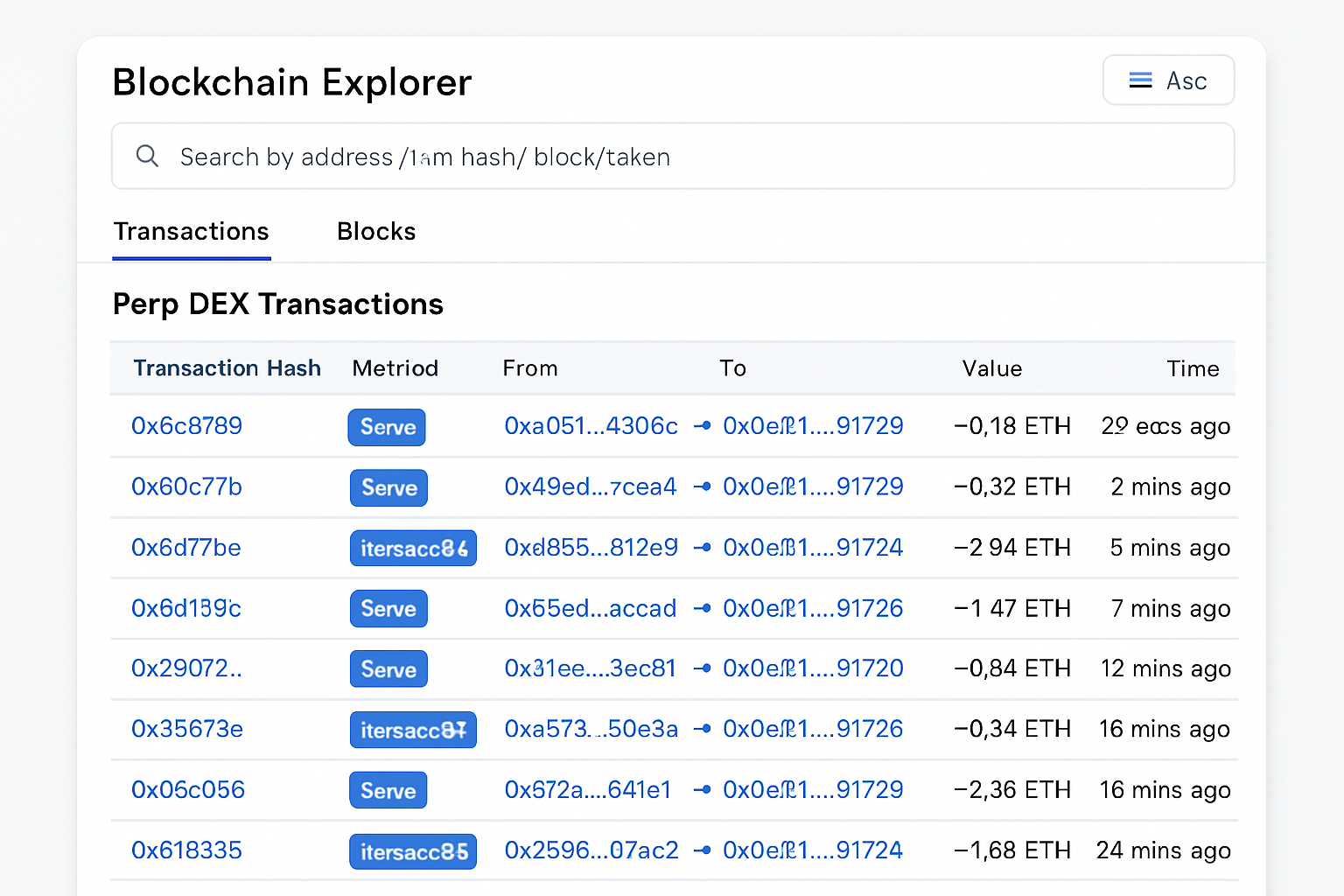Expand the Transaction Hash column header
Viewport: 1344px width, 896px height.
(227, 367)
